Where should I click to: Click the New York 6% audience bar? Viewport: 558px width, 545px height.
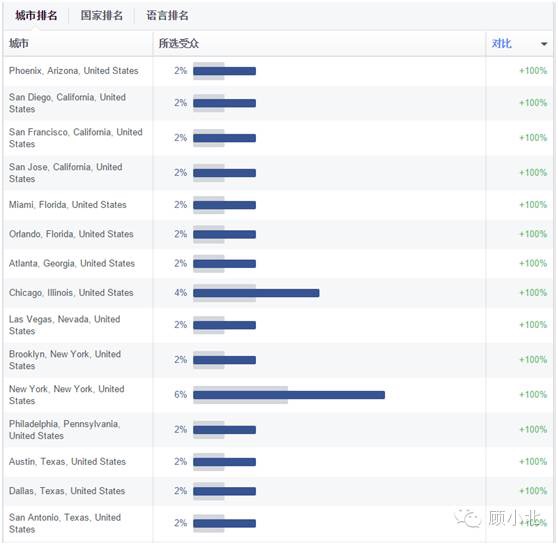(289, 394)
